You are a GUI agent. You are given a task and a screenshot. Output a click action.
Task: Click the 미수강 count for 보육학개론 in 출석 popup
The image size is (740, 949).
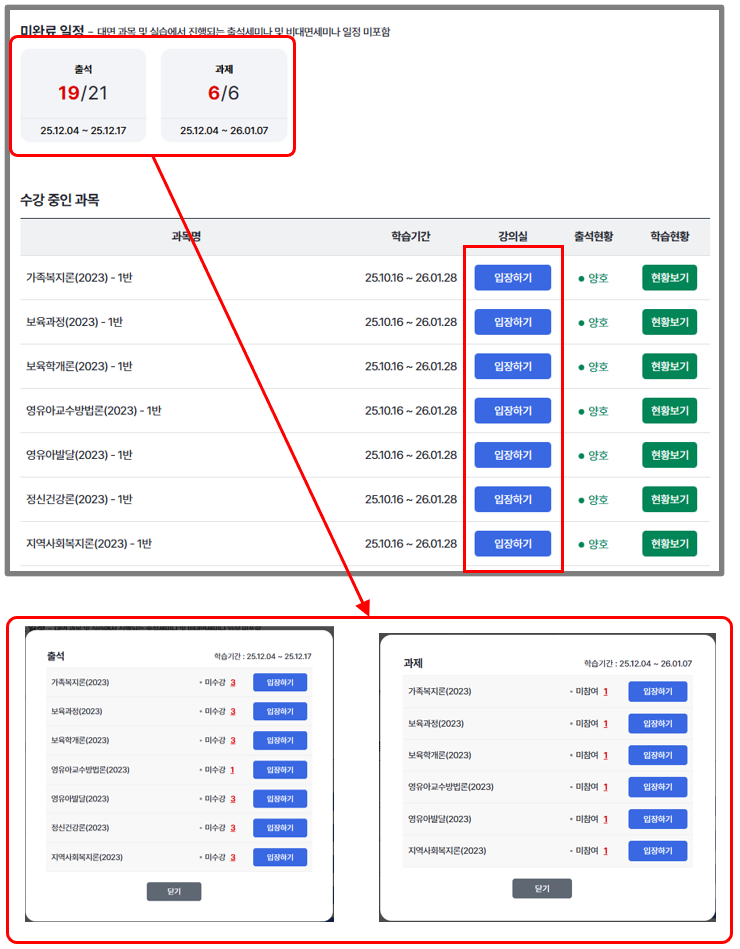coord(233,741)
